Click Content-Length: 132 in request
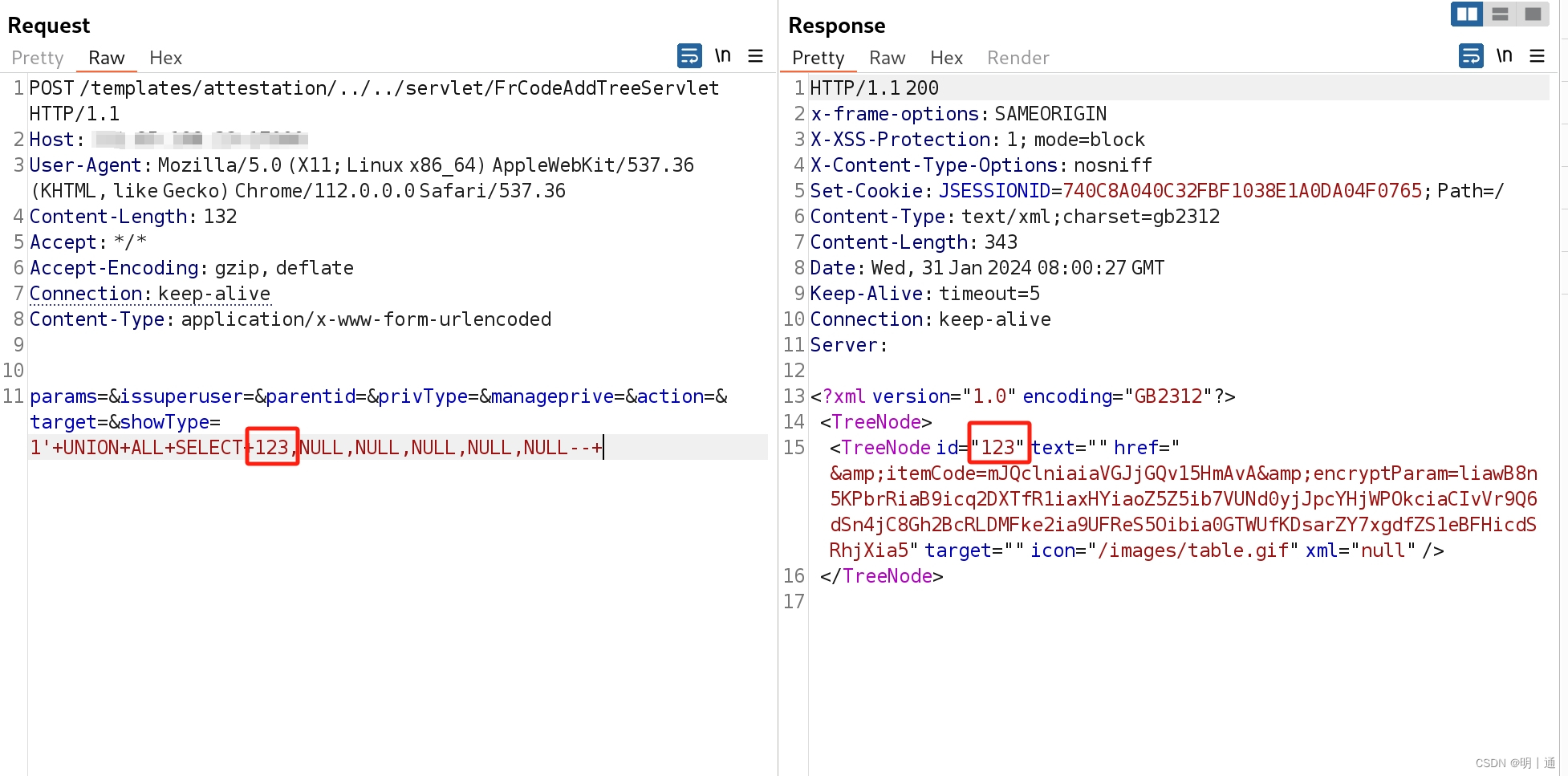Image resolution: width=1568 pixels, height=776 pixels. [133, 217]
